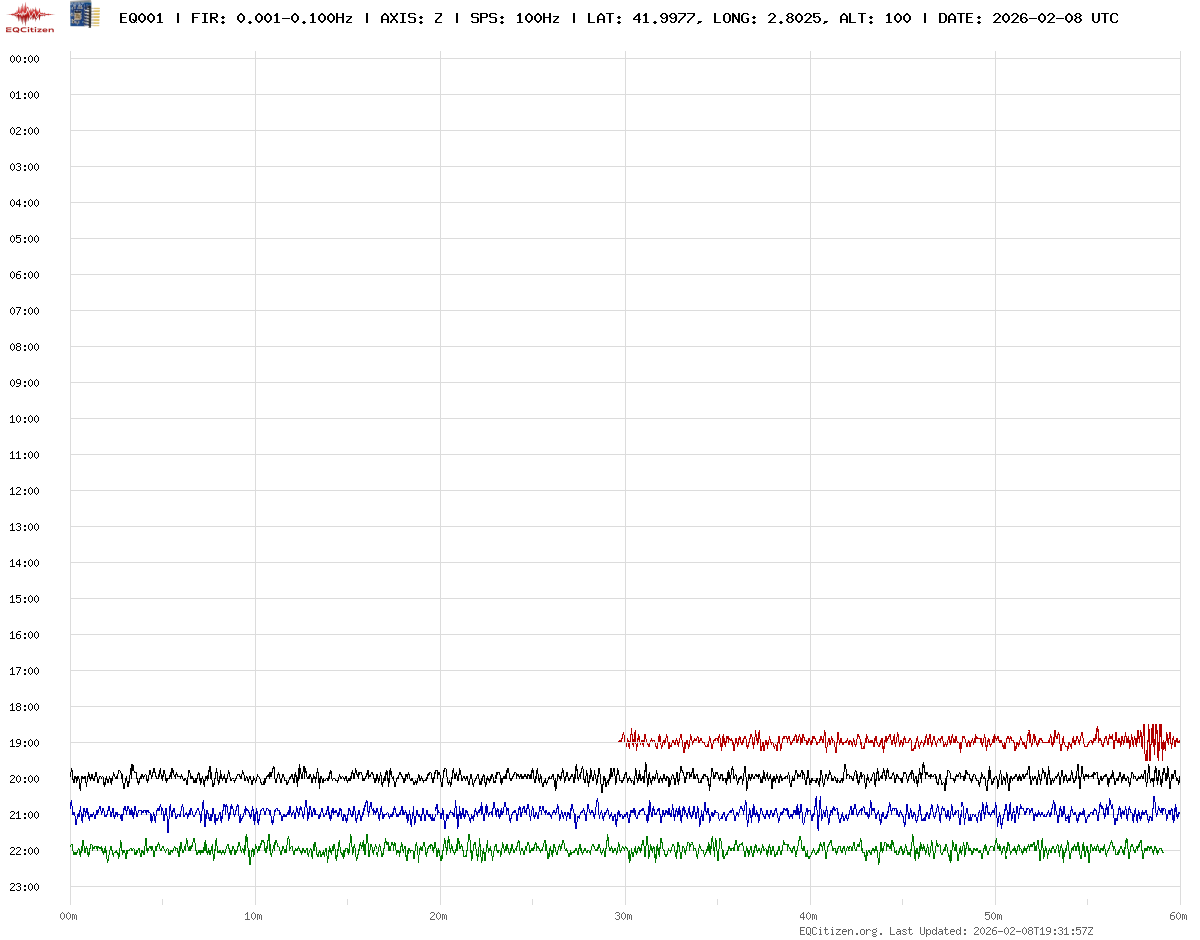This screenshot has width=1200, height=940.
Task: Select the FIR 0.001-0.100Hz filter text
Action: point(271,18)
